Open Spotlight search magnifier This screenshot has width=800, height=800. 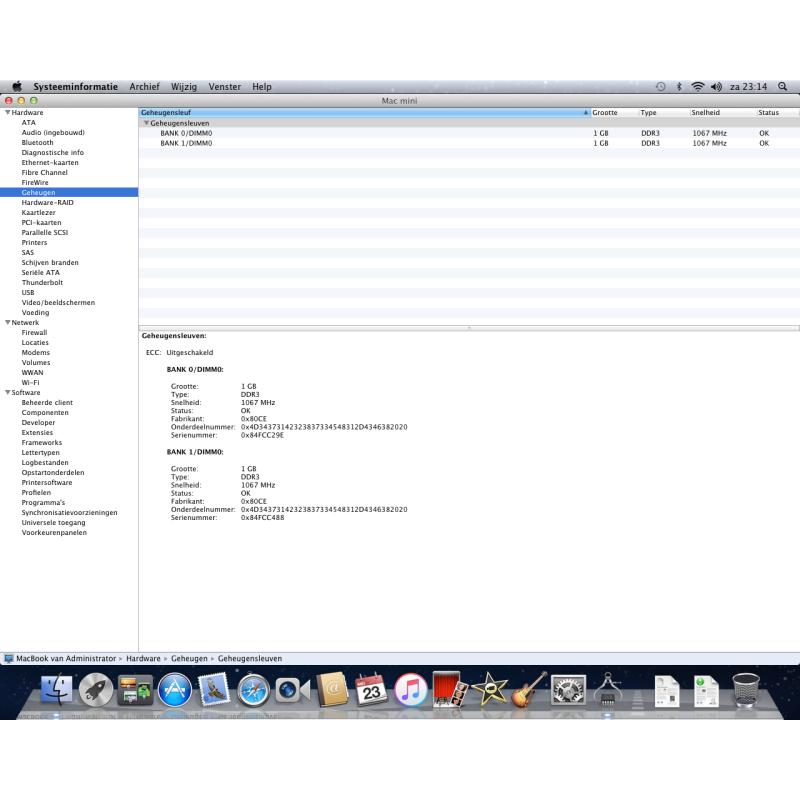[x=782, y=87]
